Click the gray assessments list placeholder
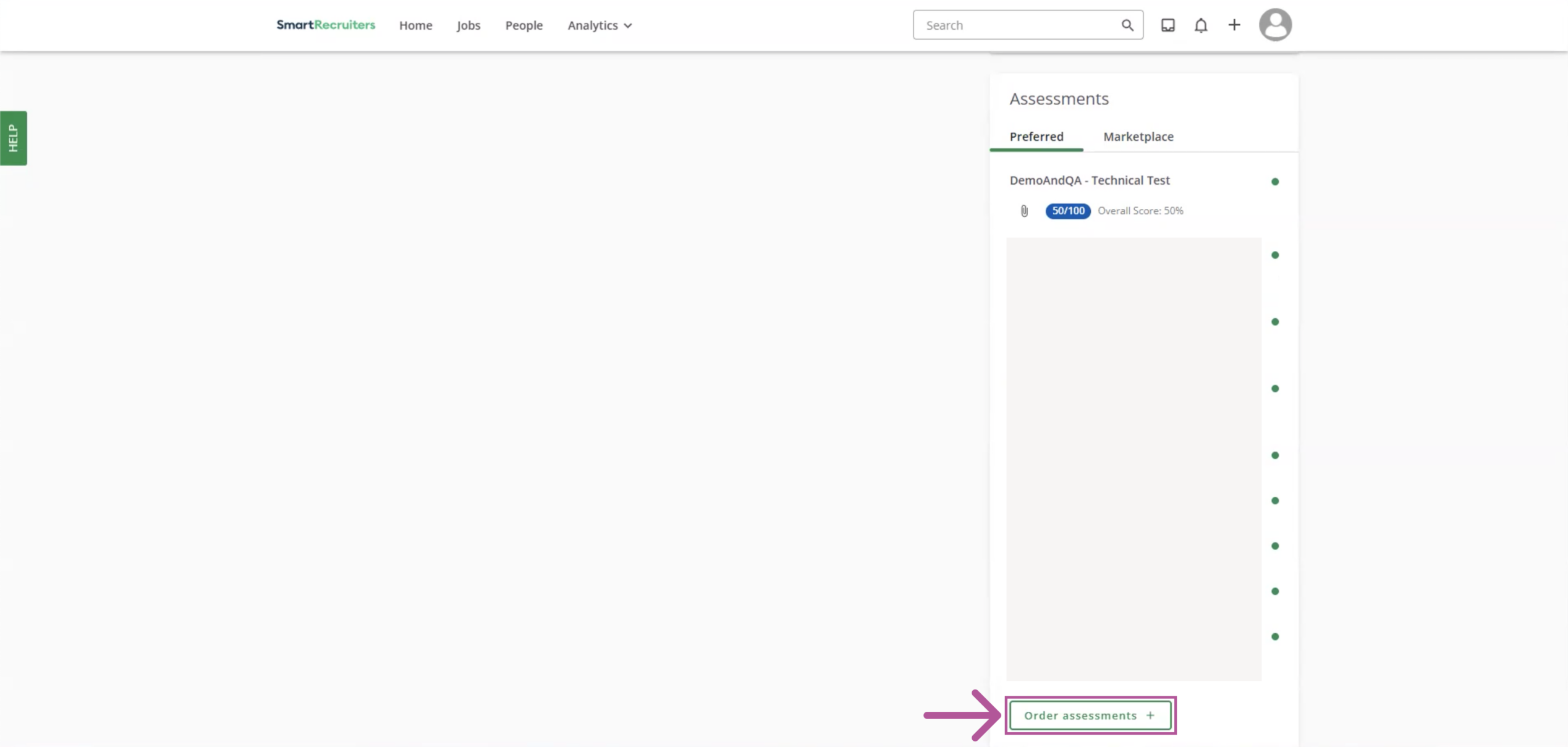This screenshot has width=1568, height=747. [1133, 458]
